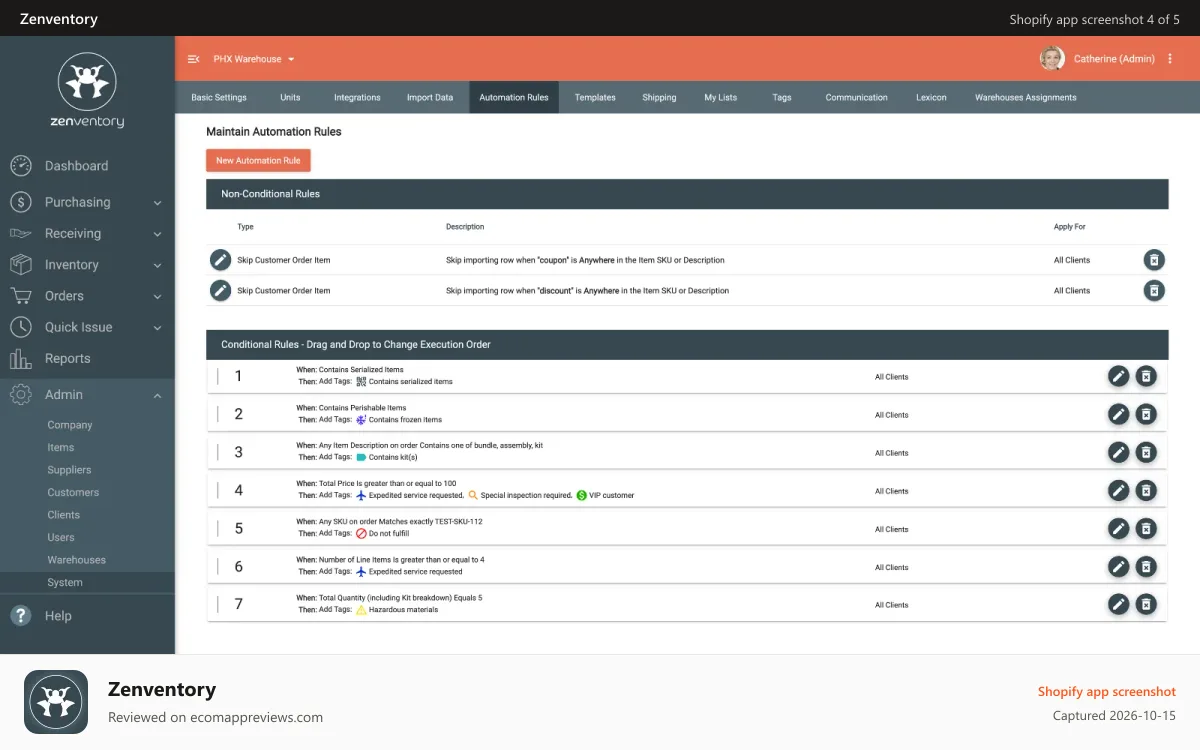The image size is (1200, 750).
Task: Edit rule 6 Number of Line Items
Action: pos(1118,566)
